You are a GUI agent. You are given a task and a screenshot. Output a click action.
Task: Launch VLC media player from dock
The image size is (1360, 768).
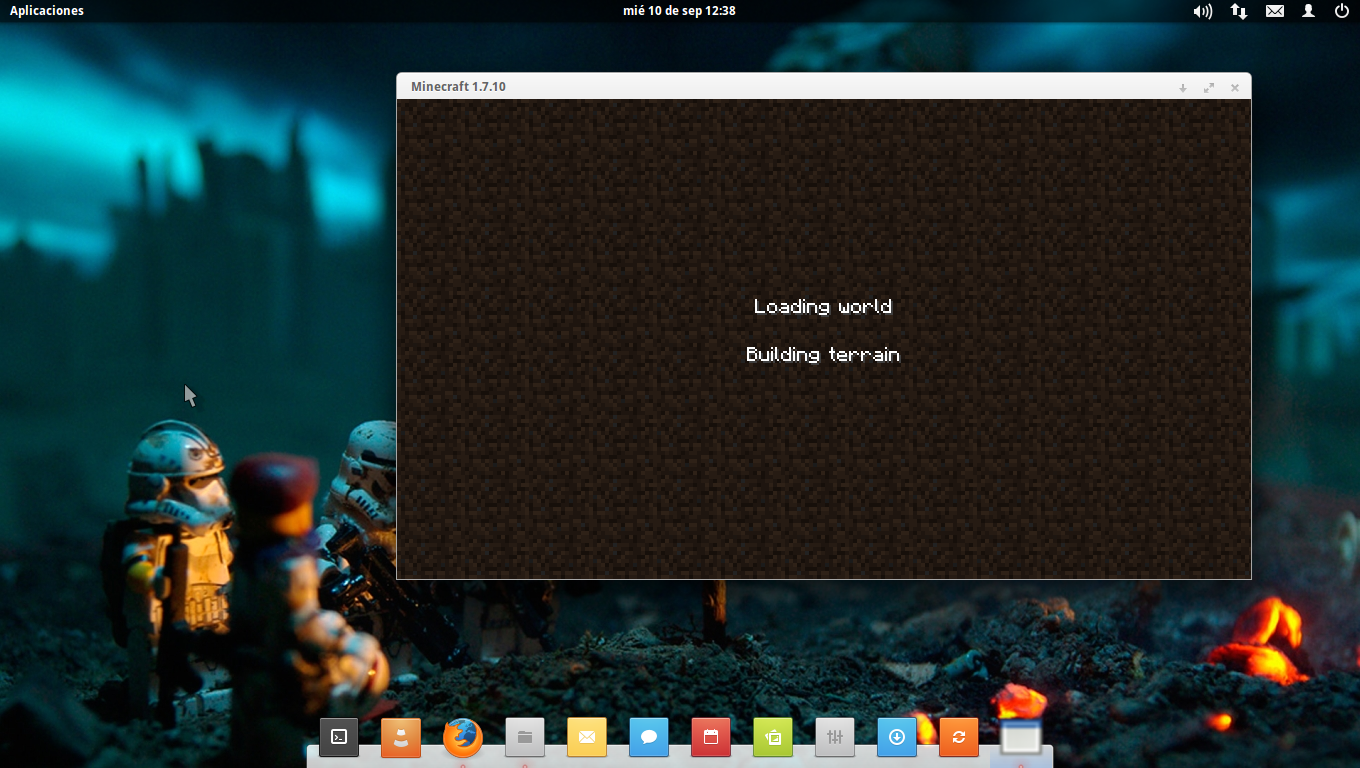401,737
